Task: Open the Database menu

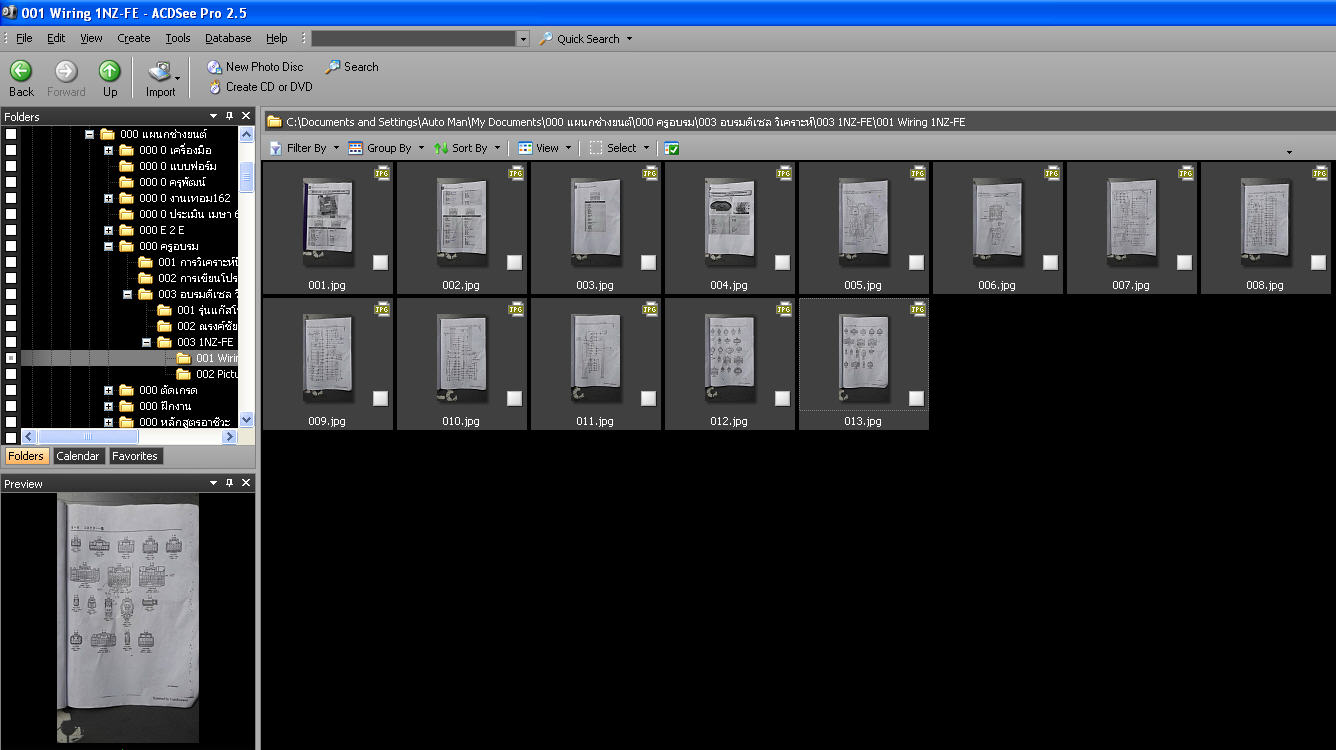Action: tap(228, 39)
